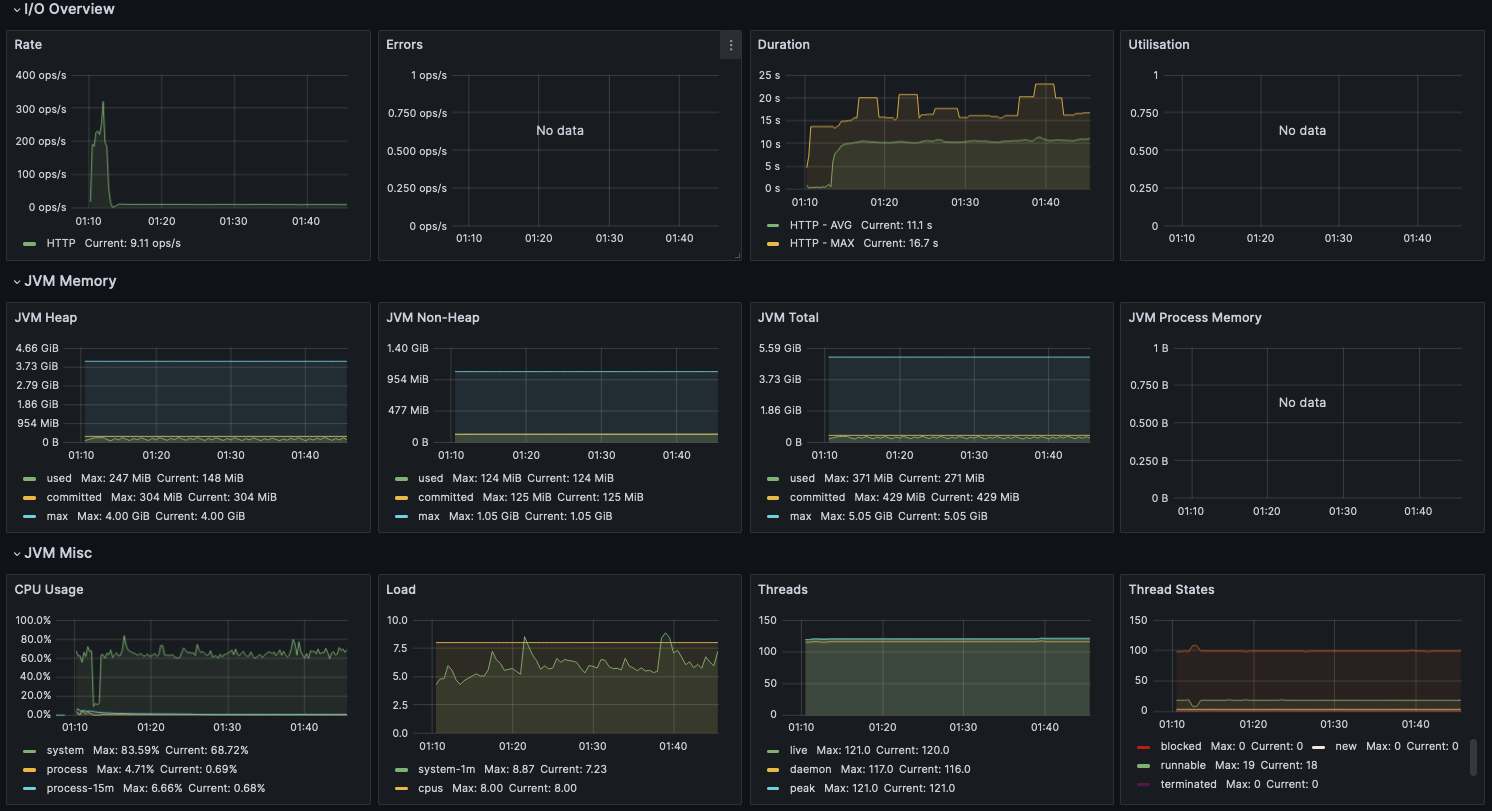Toggle the HTTP series in Rate legend
Screen dimensions: 1492x811
60,243
